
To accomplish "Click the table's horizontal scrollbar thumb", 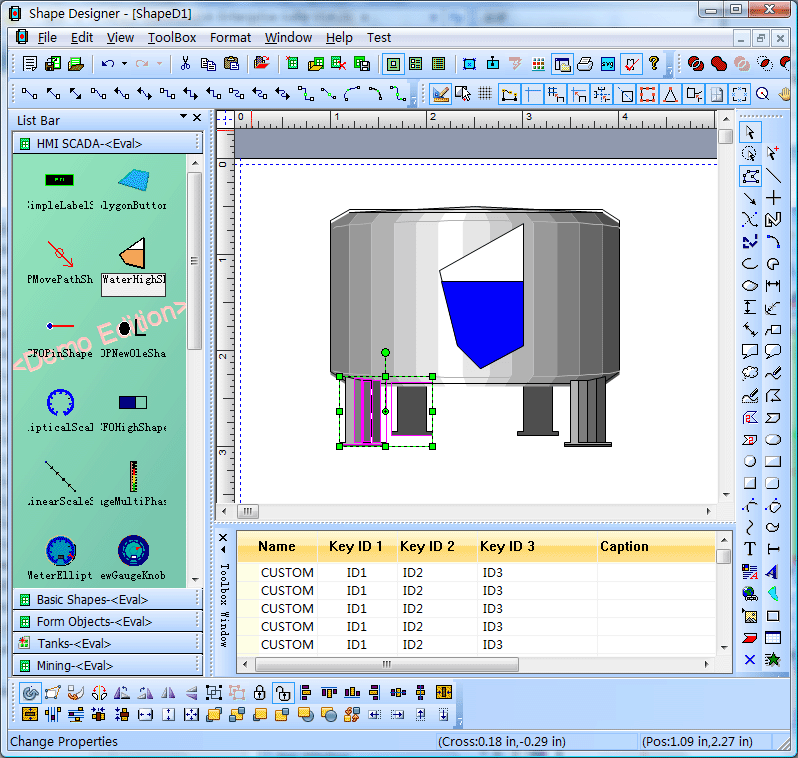I will (x=387, y=664).
